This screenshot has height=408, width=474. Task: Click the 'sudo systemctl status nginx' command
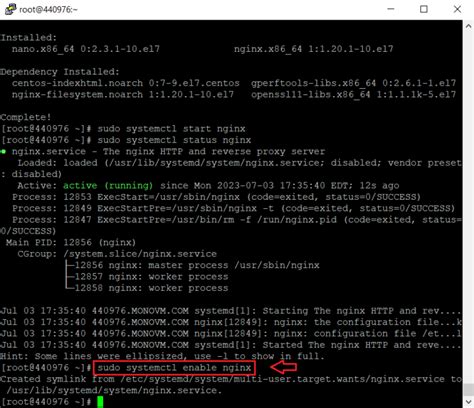(x=174, y=140)
